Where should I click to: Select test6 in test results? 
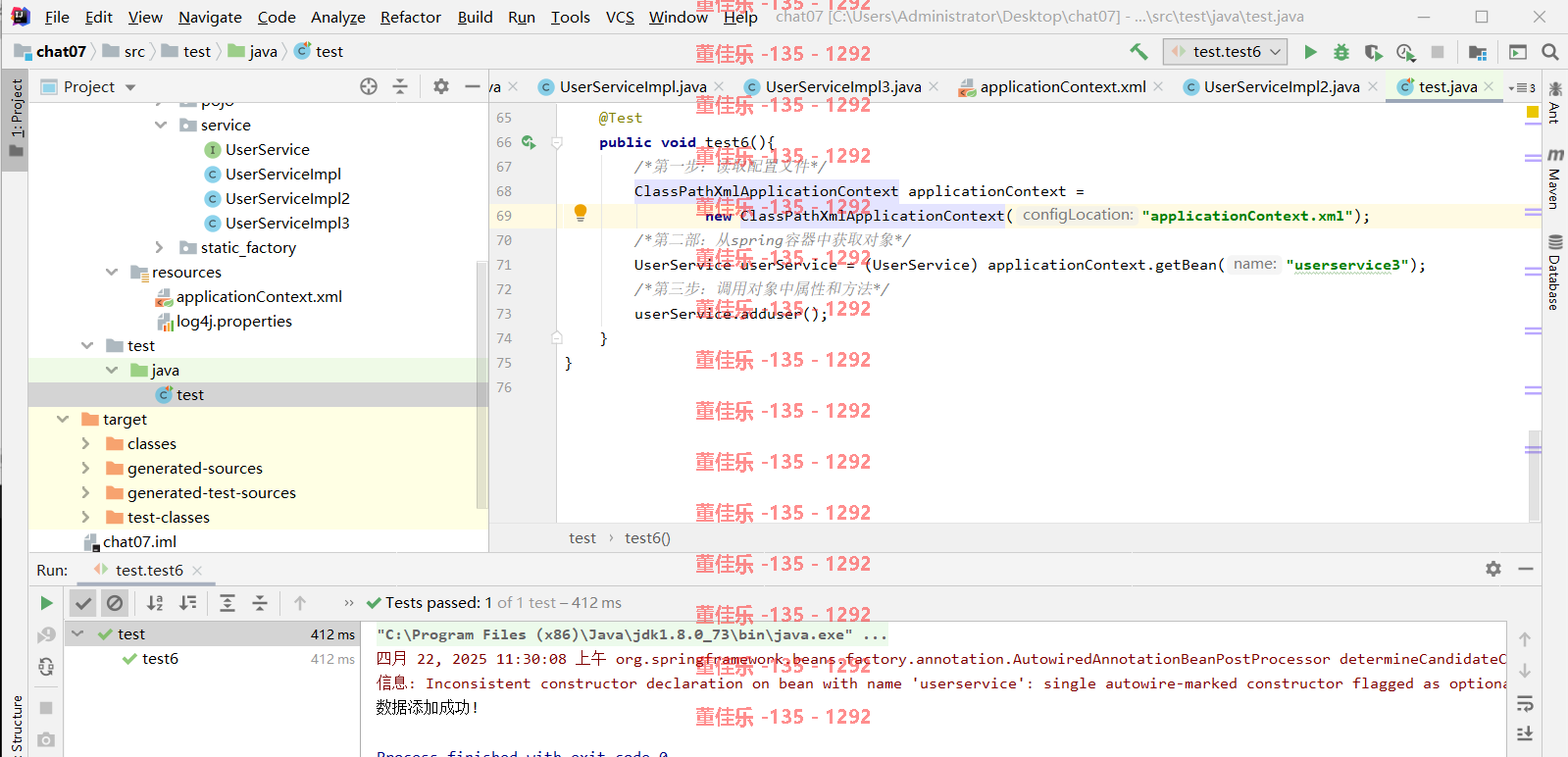160,658
